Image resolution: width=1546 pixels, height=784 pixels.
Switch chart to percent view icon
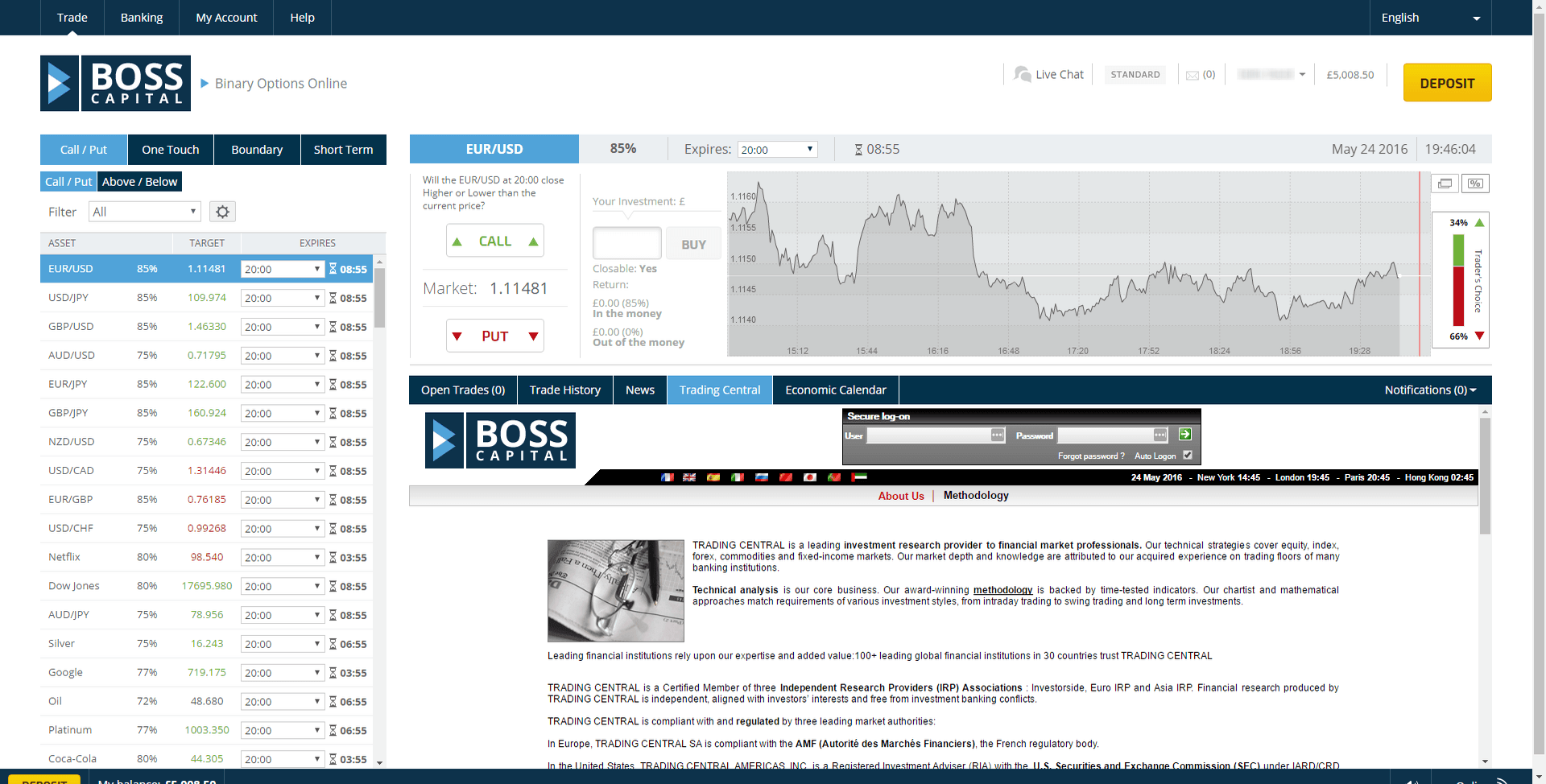pyautogui.click(x=1475, y=184)
